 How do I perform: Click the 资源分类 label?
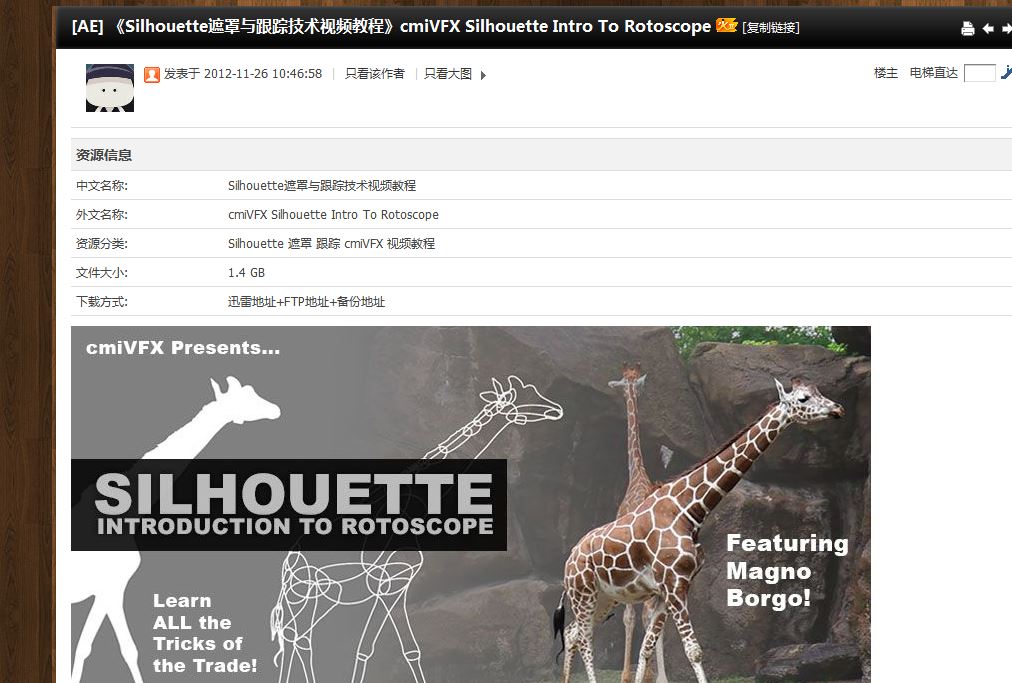102,244
